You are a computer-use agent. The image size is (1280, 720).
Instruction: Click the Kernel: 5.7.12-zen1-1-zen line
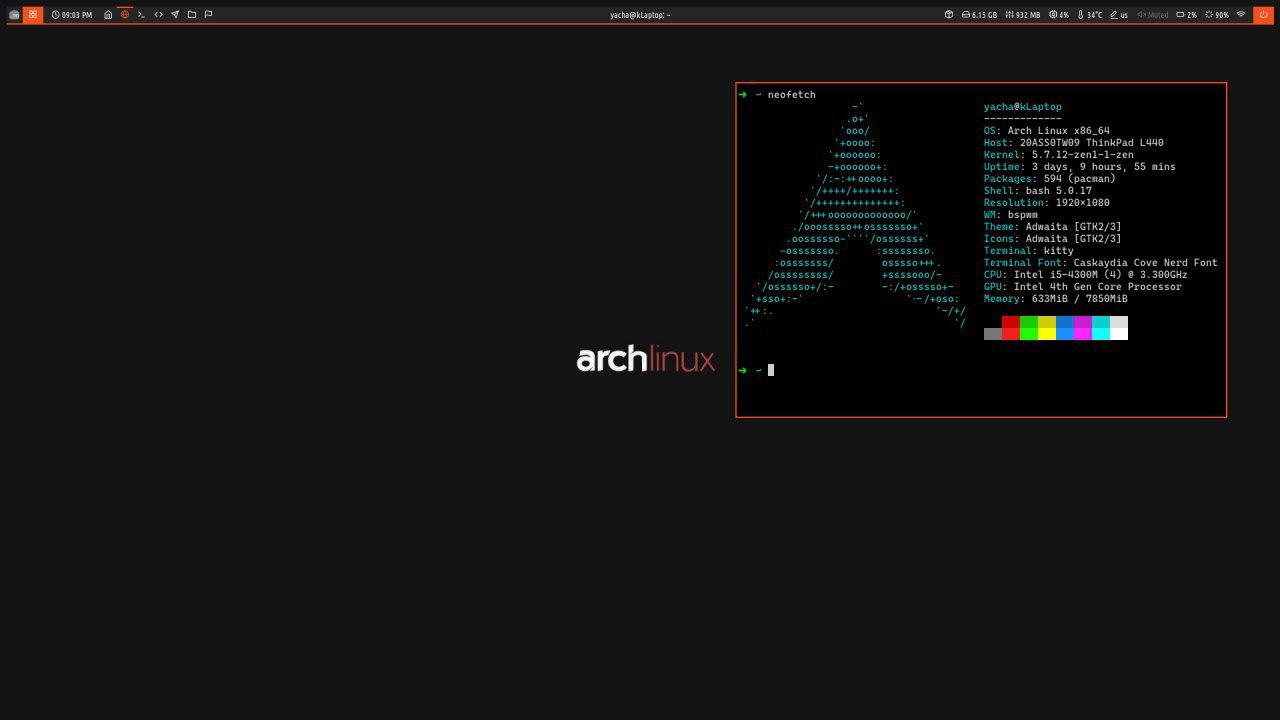pyautogui.click(x=1058, y=155)
